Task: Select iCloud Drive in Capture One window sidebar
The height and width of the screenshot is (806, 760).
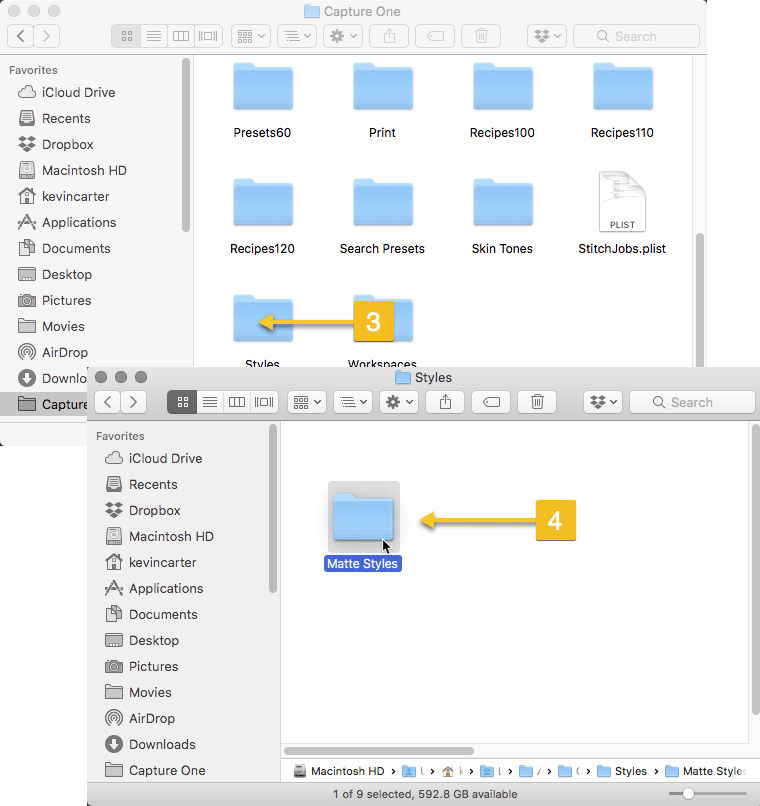Action: click(x=78, y=92)
